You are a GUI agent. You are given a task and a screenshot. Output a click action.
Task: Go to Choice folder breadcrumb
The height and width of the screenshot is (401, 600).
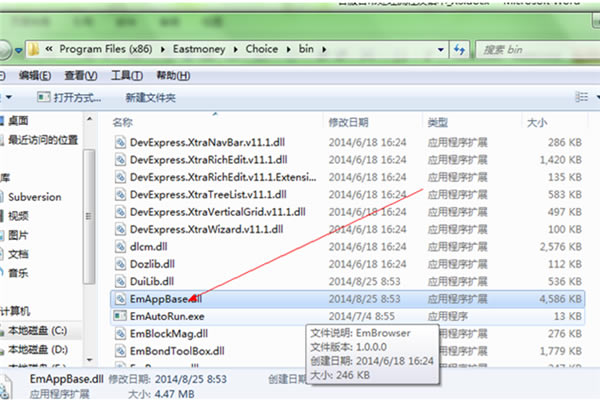262,49
